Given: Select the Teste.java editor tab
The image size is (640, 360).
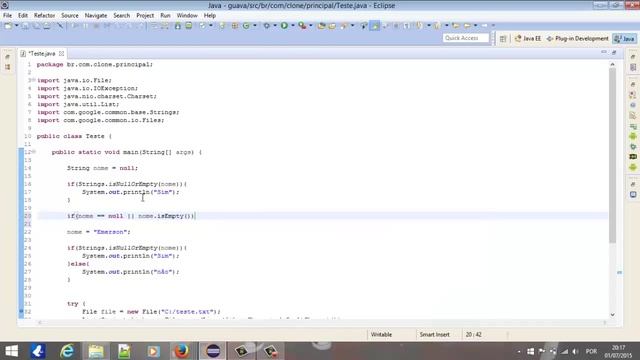Looking at the screenshot, I should point(42,53).
